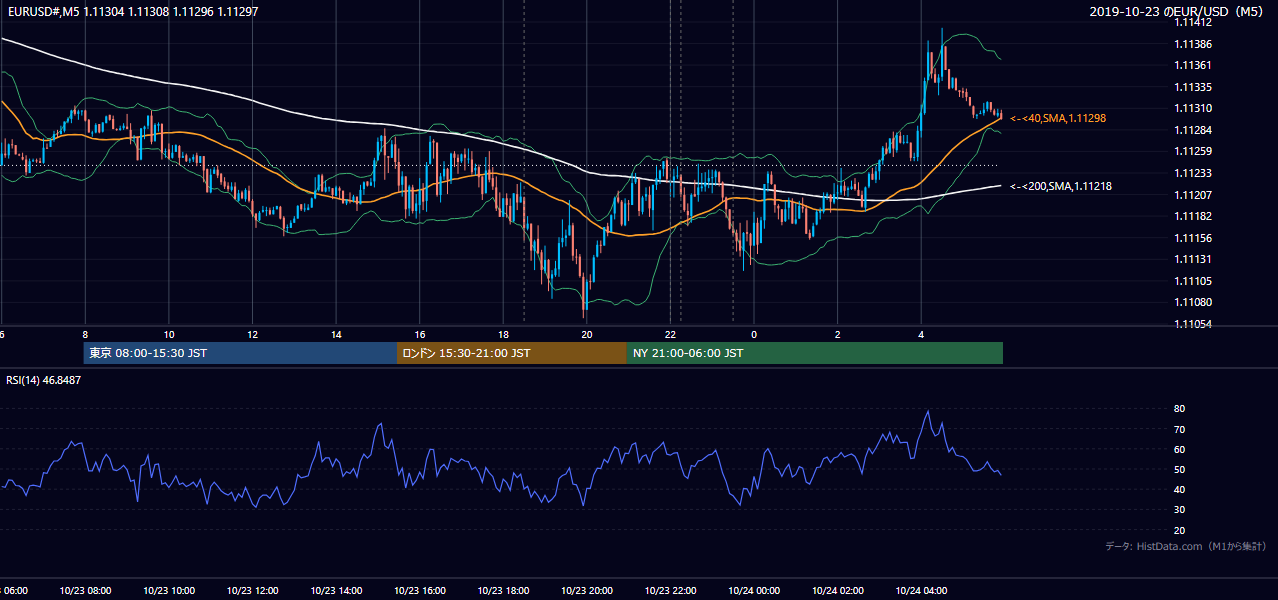Click hour label 10 on time axis
The height and width of the screenshot is (600, 1278).
(169, 334)
